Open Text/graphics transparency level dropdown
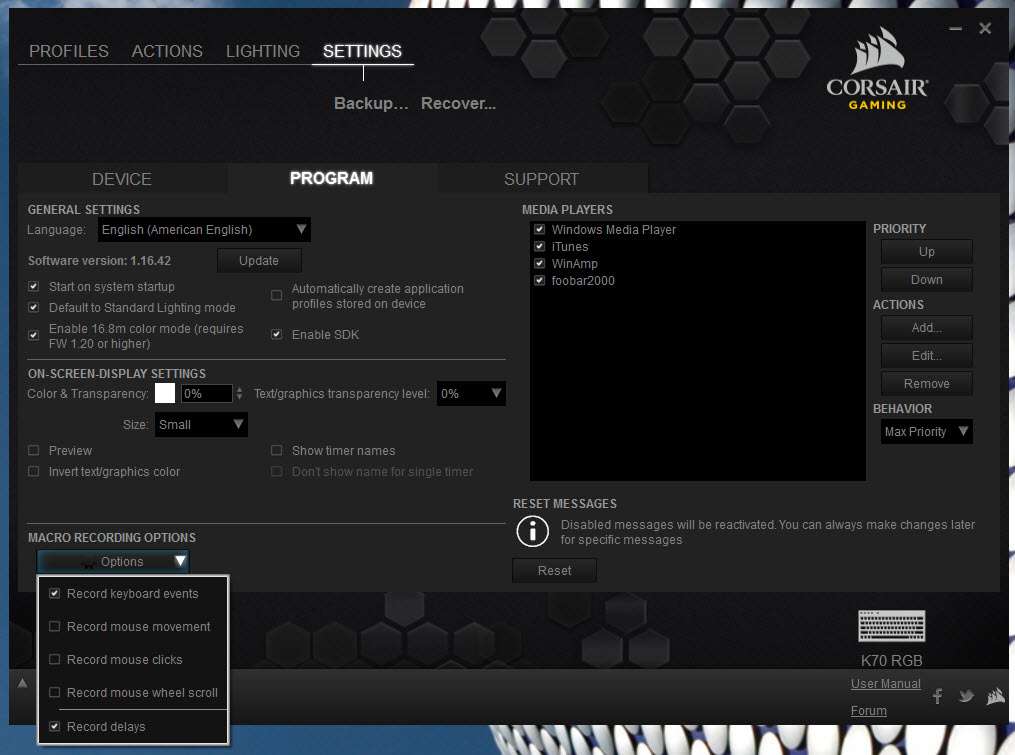The height and width of the screenshot is (755, 1015). coord(471,393)
